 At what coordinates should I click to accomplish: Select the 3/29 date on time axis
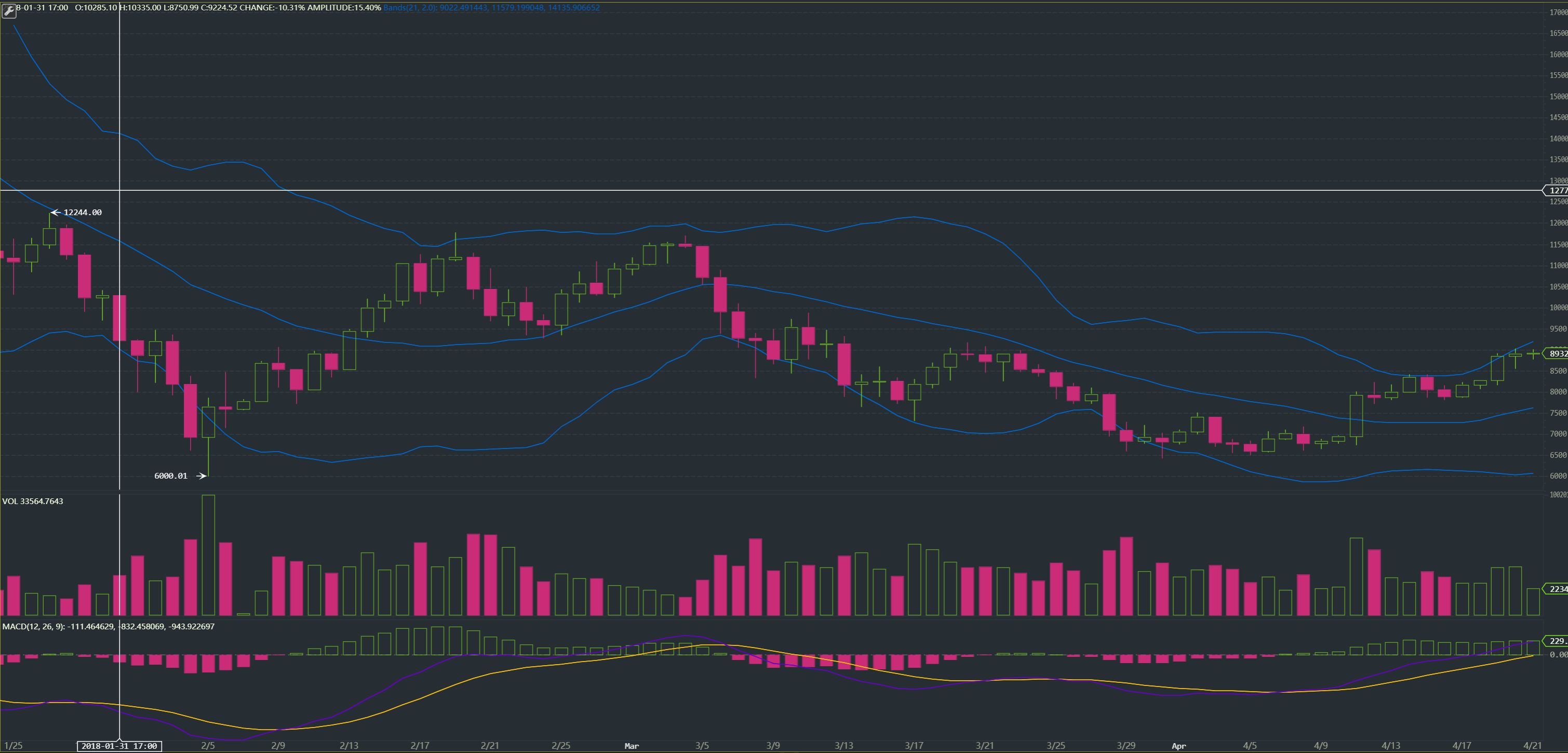click(x=1127, y=746)
